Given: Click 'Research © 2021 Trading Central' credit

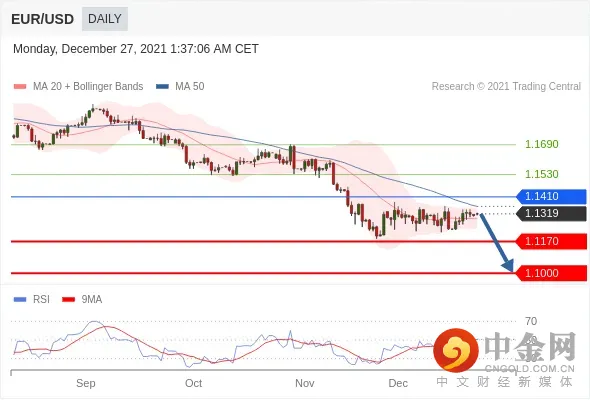Looking at the screenshot, I should click(x=506, y=87).
